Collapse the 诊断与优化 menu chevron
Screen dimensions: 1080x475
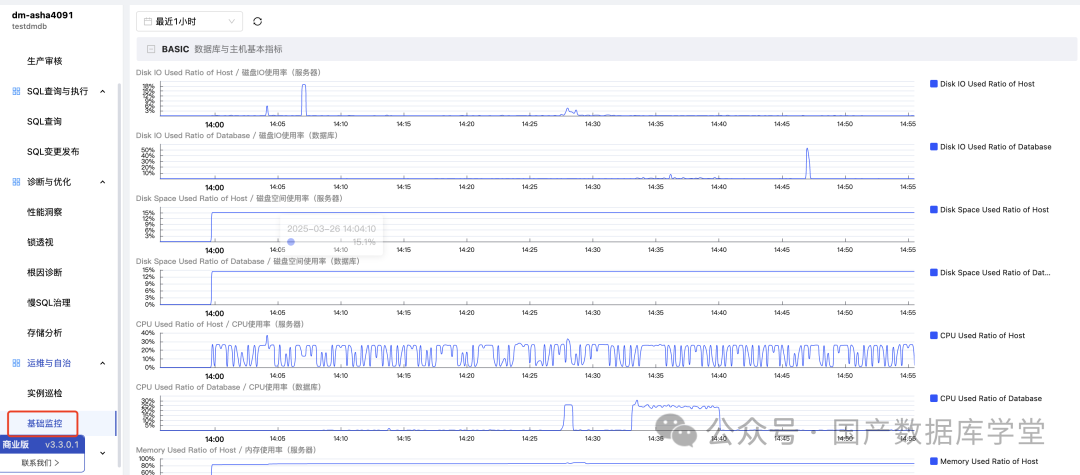pyautogui.click(x=103, y=182)
